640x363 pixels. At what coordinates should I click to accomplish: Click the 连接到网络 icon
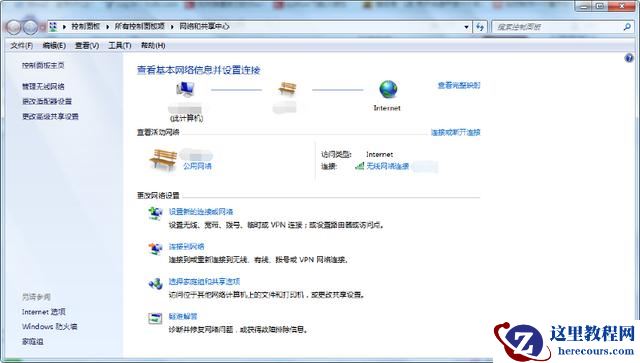pyautogui.click(x=156, y=248)
